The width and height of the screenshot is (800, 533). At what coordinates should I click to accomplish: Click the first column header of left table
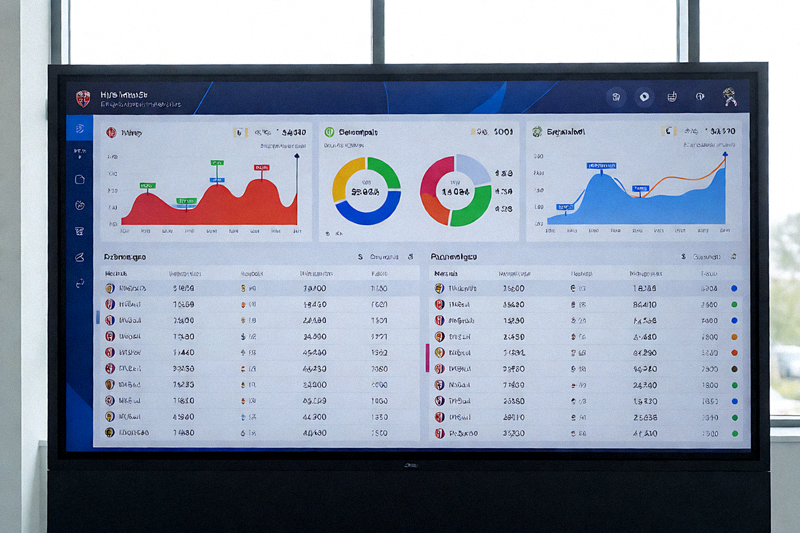(116, 274)
